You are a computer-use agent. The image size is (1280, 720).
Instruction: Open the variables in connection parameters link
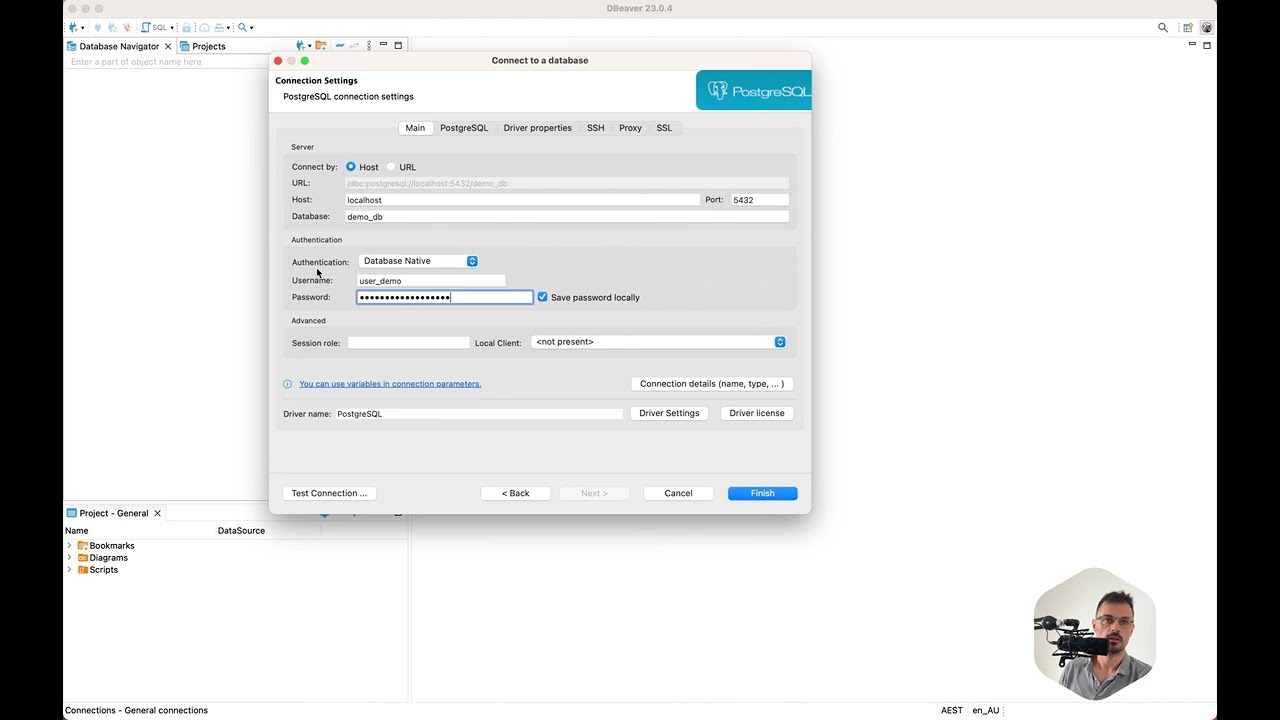[x=390, y=384]
